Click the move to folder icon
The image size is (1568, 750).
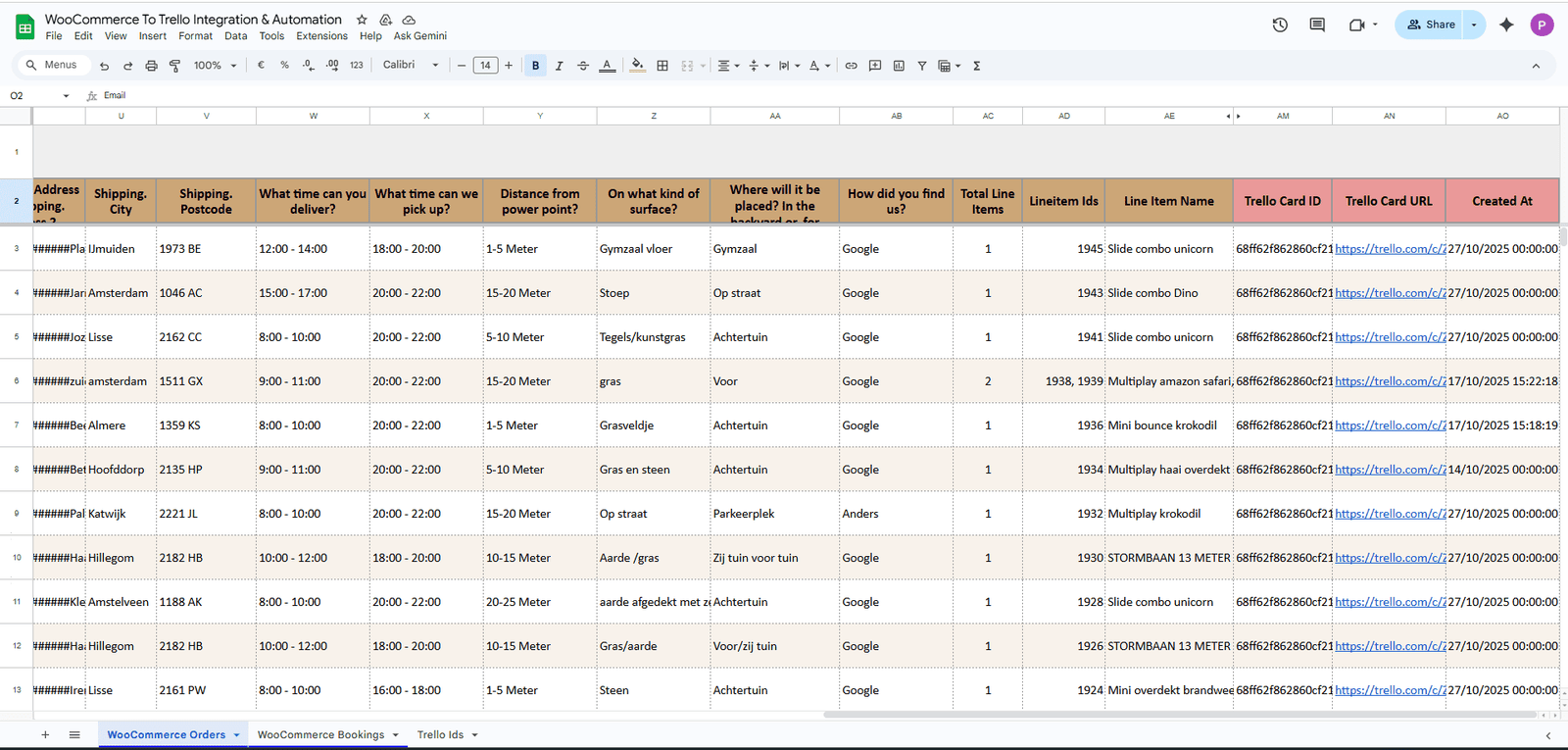(386, 20)
